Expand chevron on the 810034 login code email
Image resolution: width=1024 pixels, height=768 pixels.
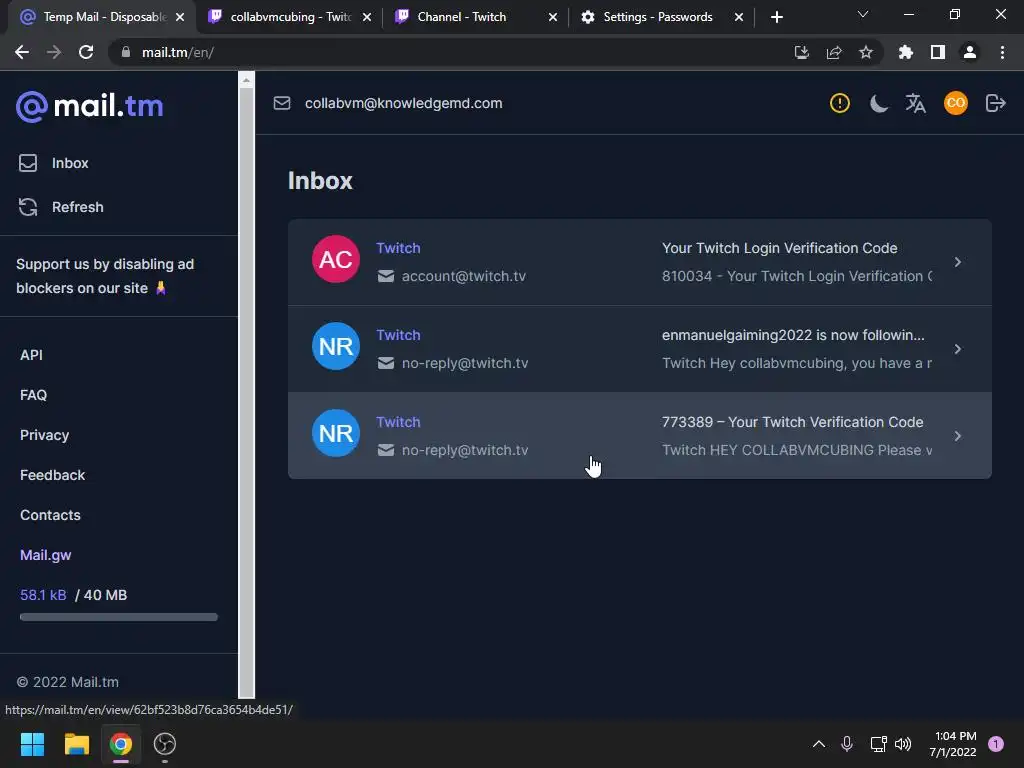point(957,262)
